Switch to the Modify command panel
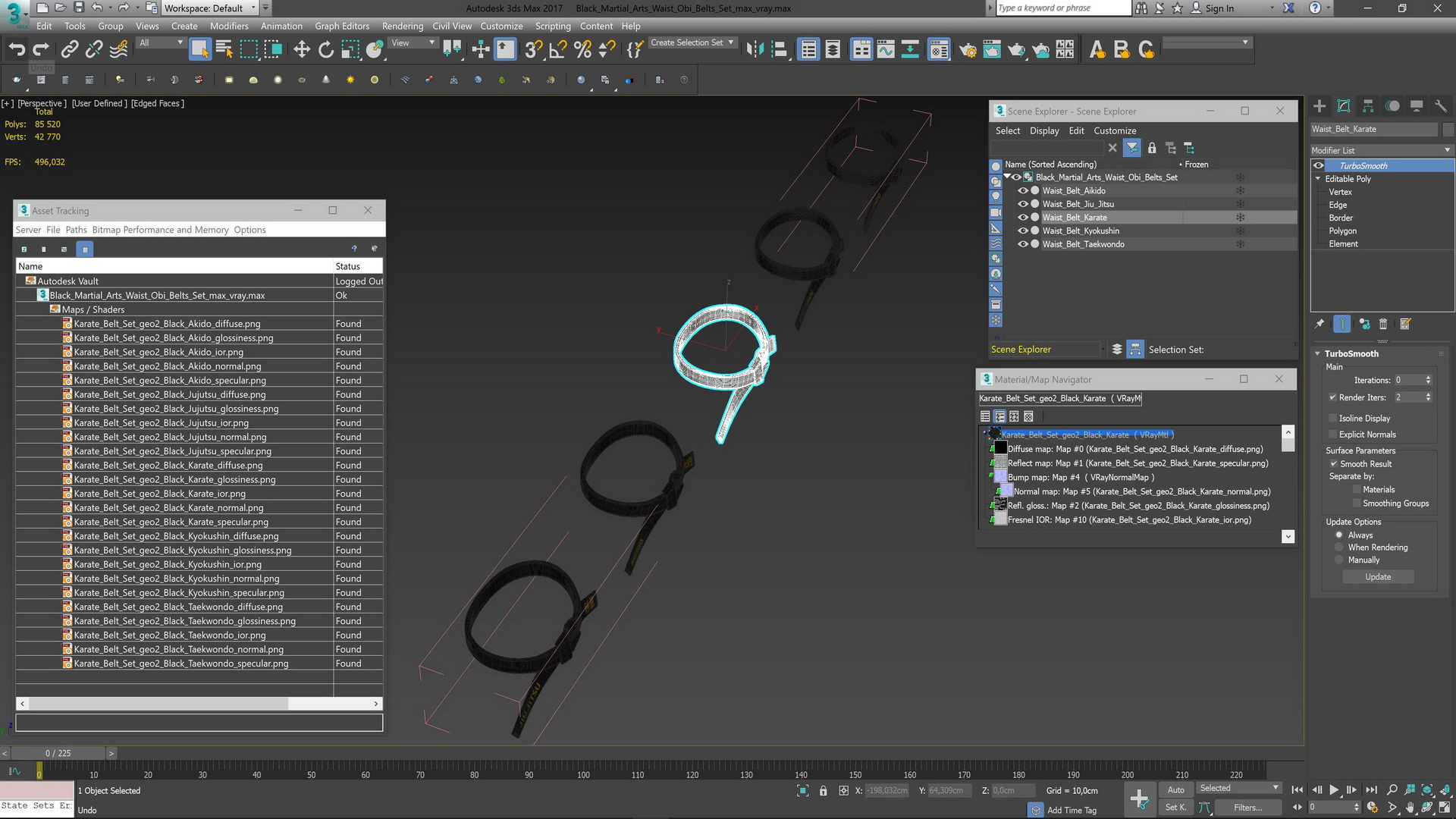 point(1344,106)
